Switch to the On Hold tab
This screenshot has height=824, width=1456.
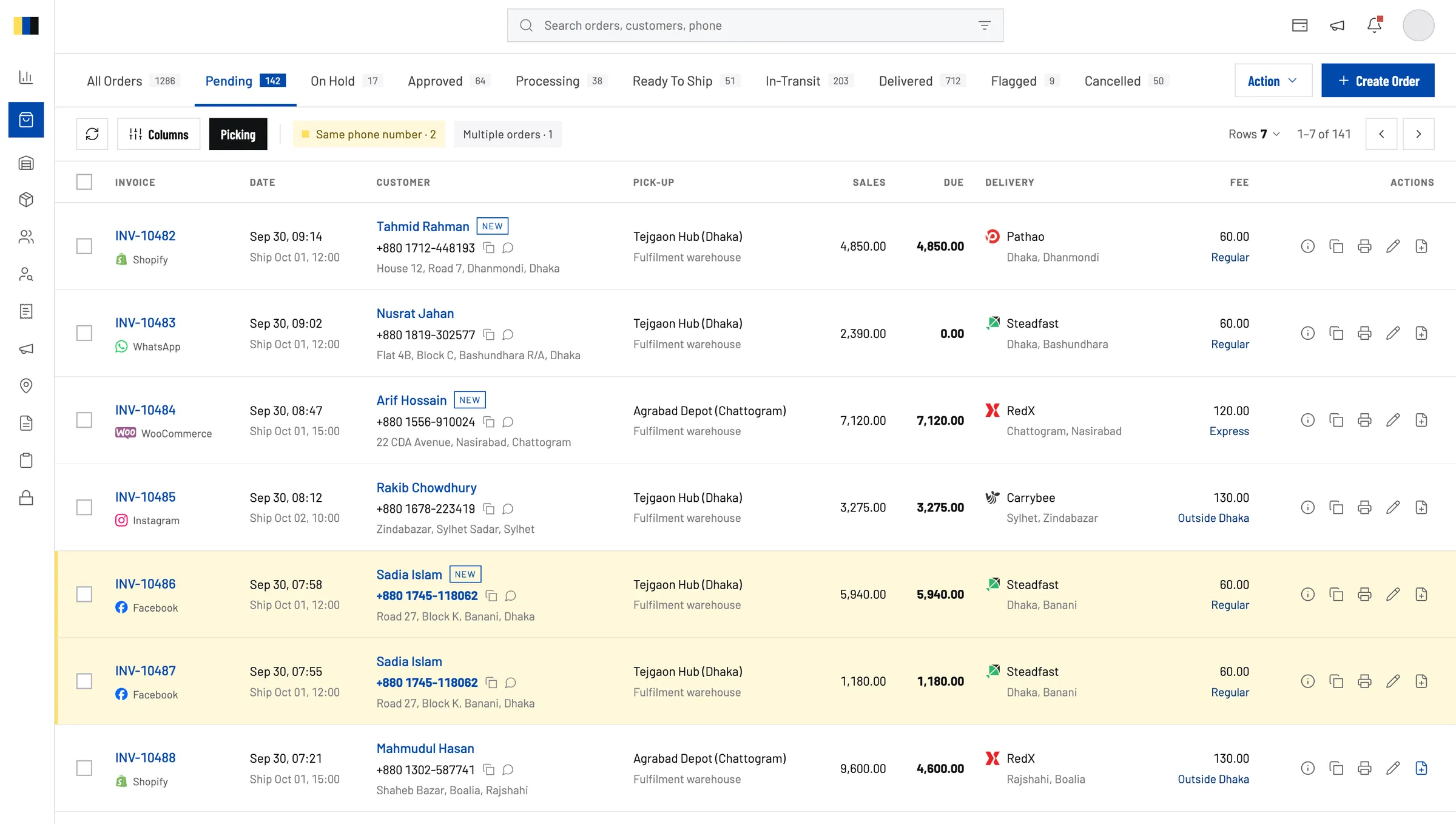coord(346,81)
